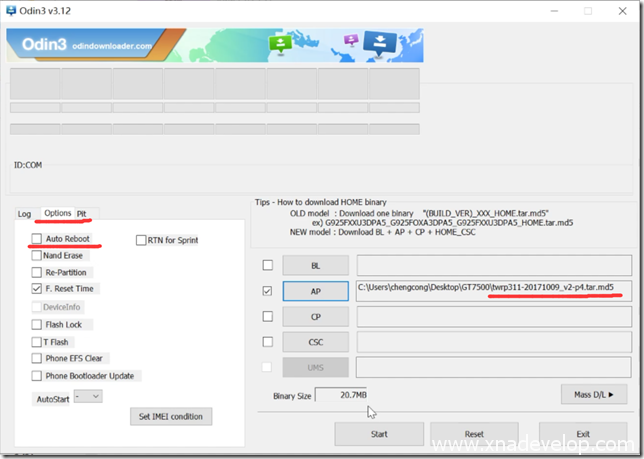The width and height of the screenshot is (644, 459).
Task: Enable Re-Partition checkbox
Action: (x=37, y=272)
